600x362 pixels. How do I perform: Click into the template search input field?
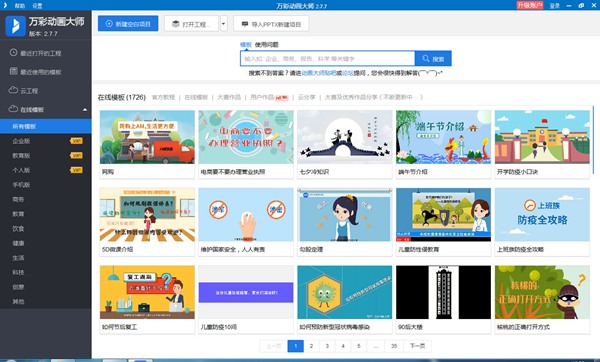(x=328, y=59)
